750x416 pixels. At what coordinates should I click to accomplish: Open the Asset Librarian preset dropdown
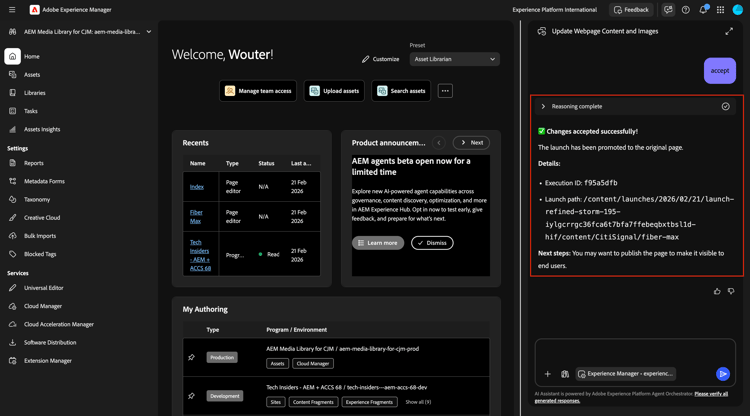coord(454,59)
